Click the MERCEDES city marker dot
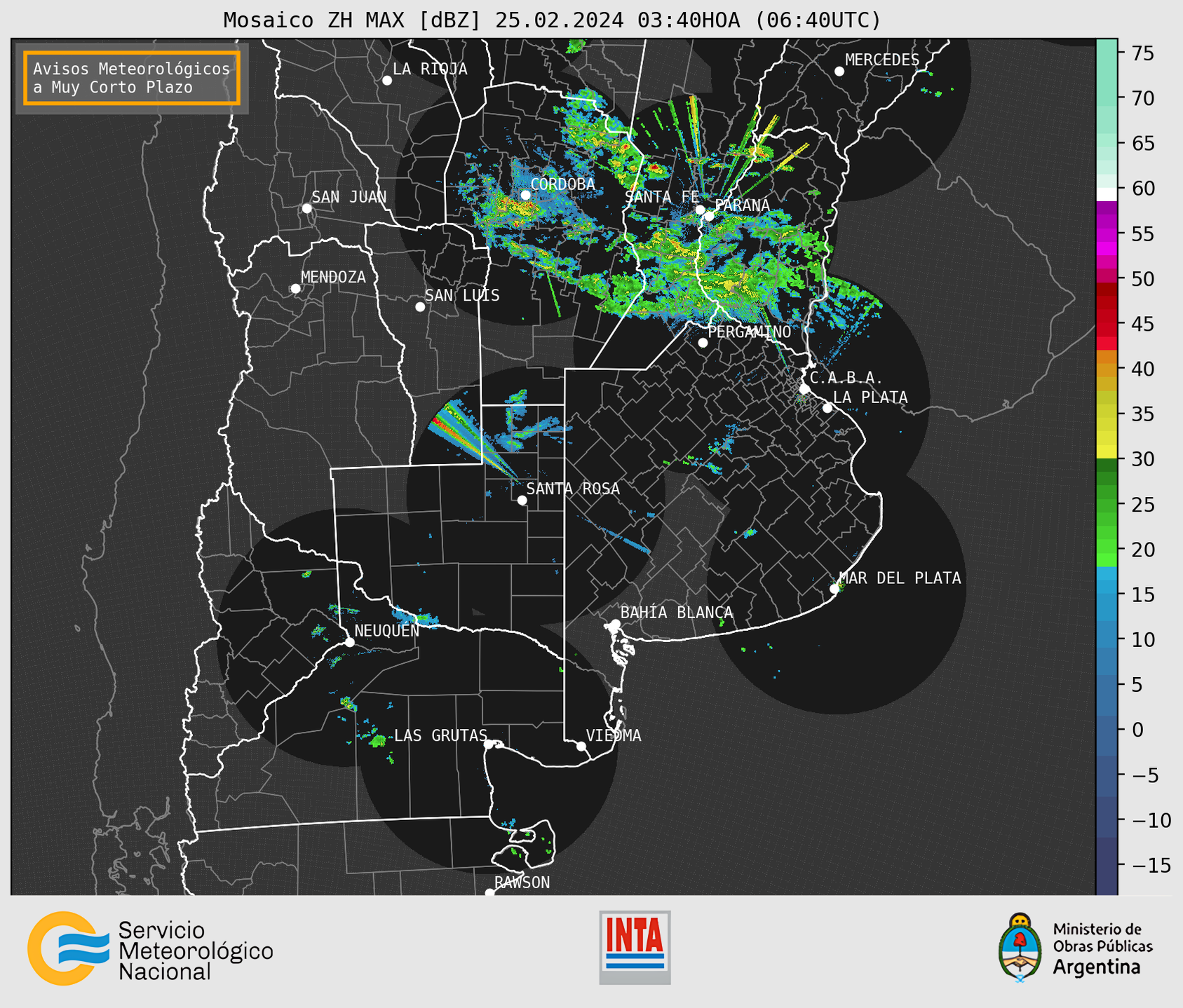Viewport: 1183px width, 1008px height. click(x=839, y=71)
